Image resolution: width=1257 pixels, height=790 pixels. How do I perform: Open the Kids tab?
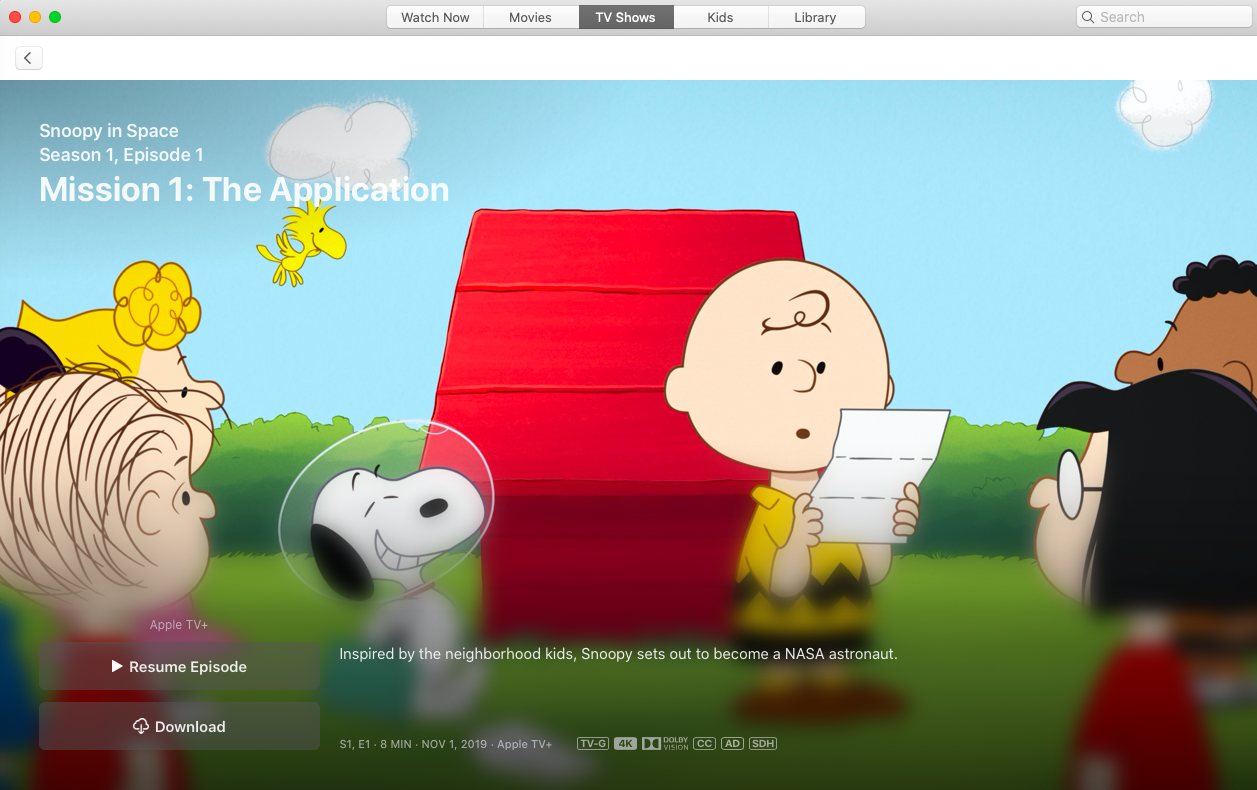pyautogui.click(x=720, y=17)
